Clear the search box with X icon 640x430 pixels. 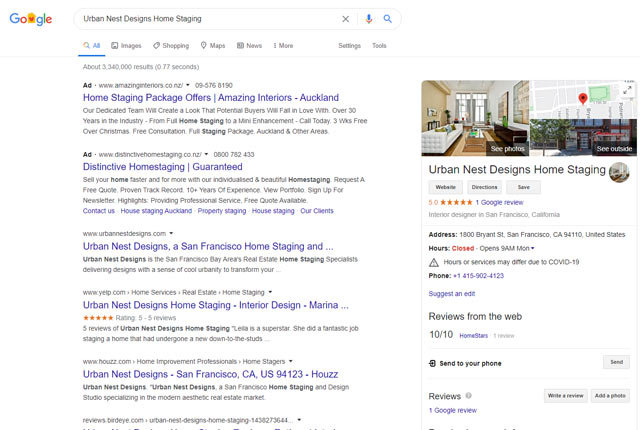click(345, 19)
